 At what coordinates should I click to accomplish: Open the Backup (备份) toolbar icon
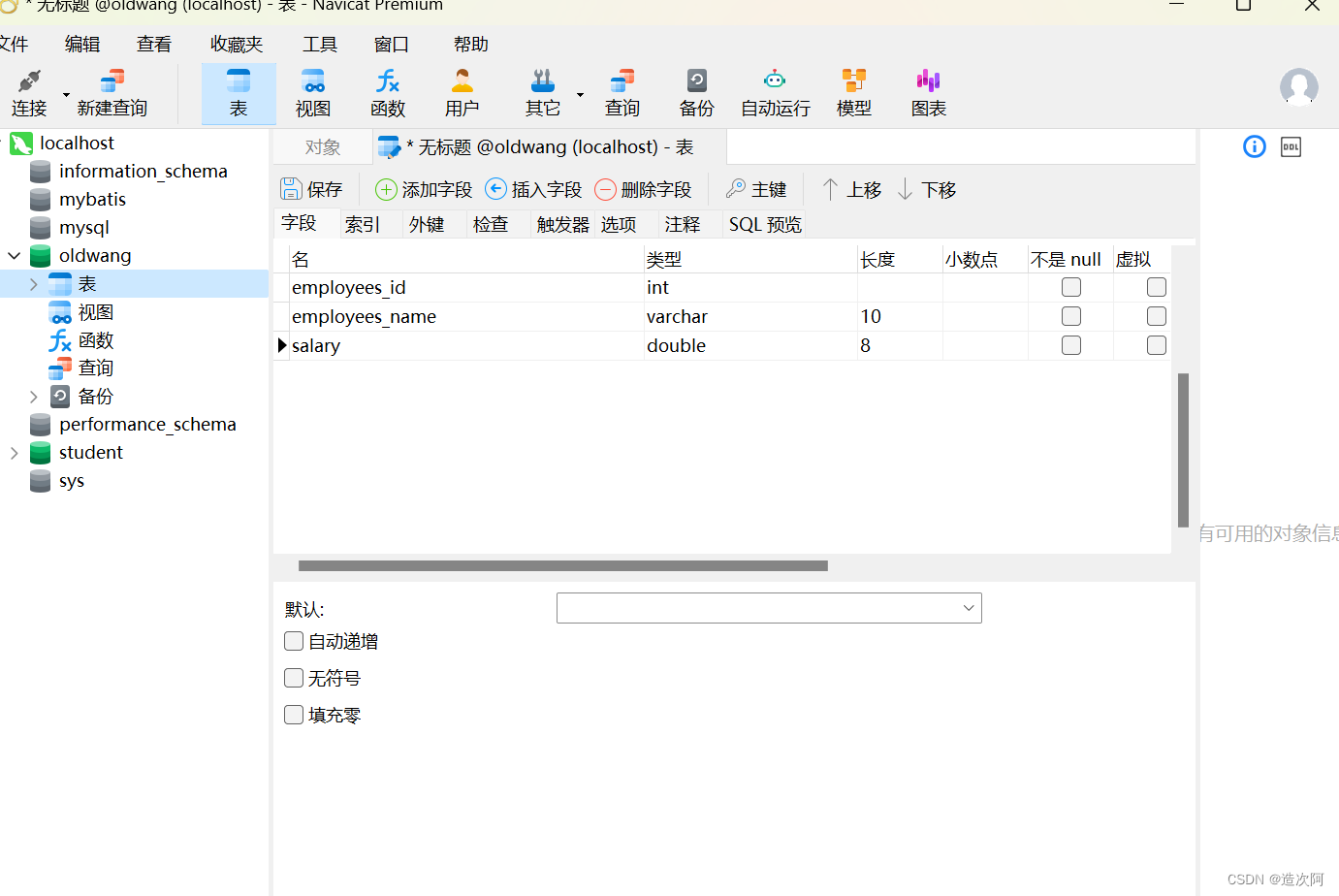tap(697, 93)
